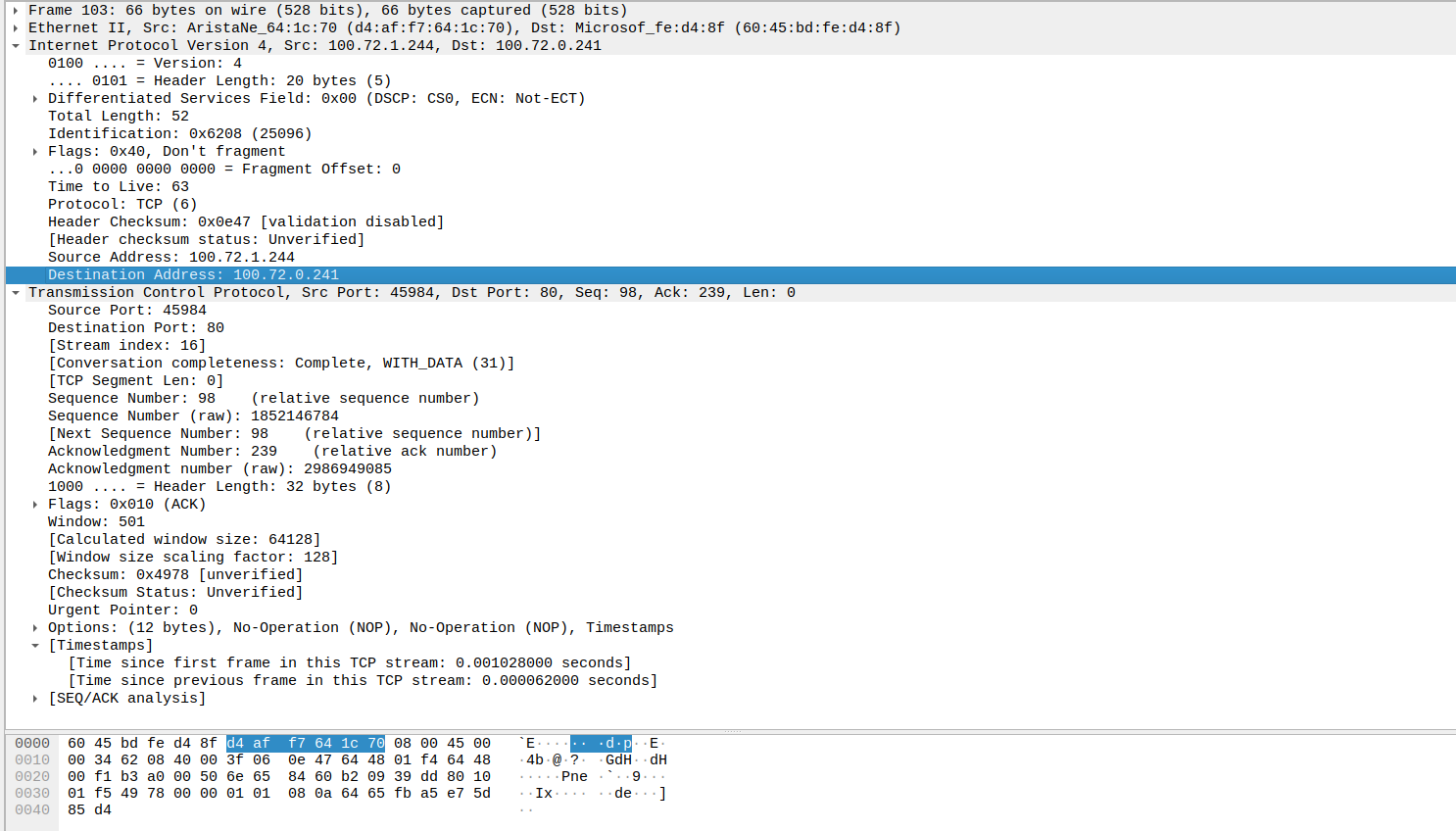Viewport: 1456px width, 831px height.
Task: Select the TCP Header Length: 32 bytes row
Action: pyautogui.click(x=731, y=486)
